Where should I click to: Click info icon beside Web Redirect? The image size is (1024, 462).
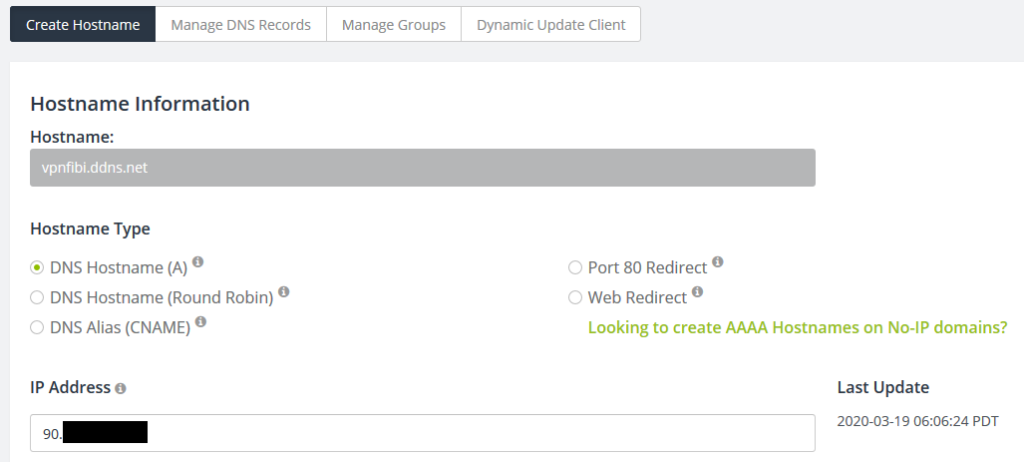click(x=697, y=292)
